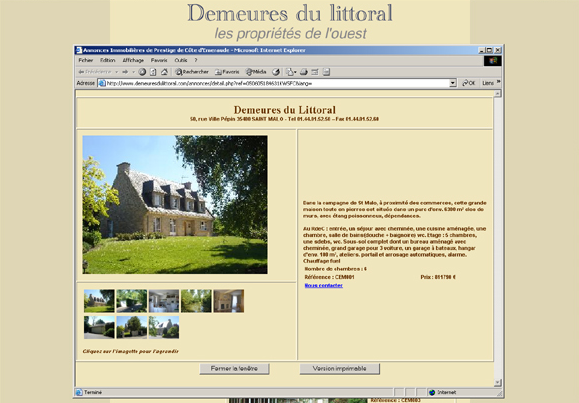579x403 pixels.
Task: Select third thumbnail showing the kitchen
Action: 164,301
